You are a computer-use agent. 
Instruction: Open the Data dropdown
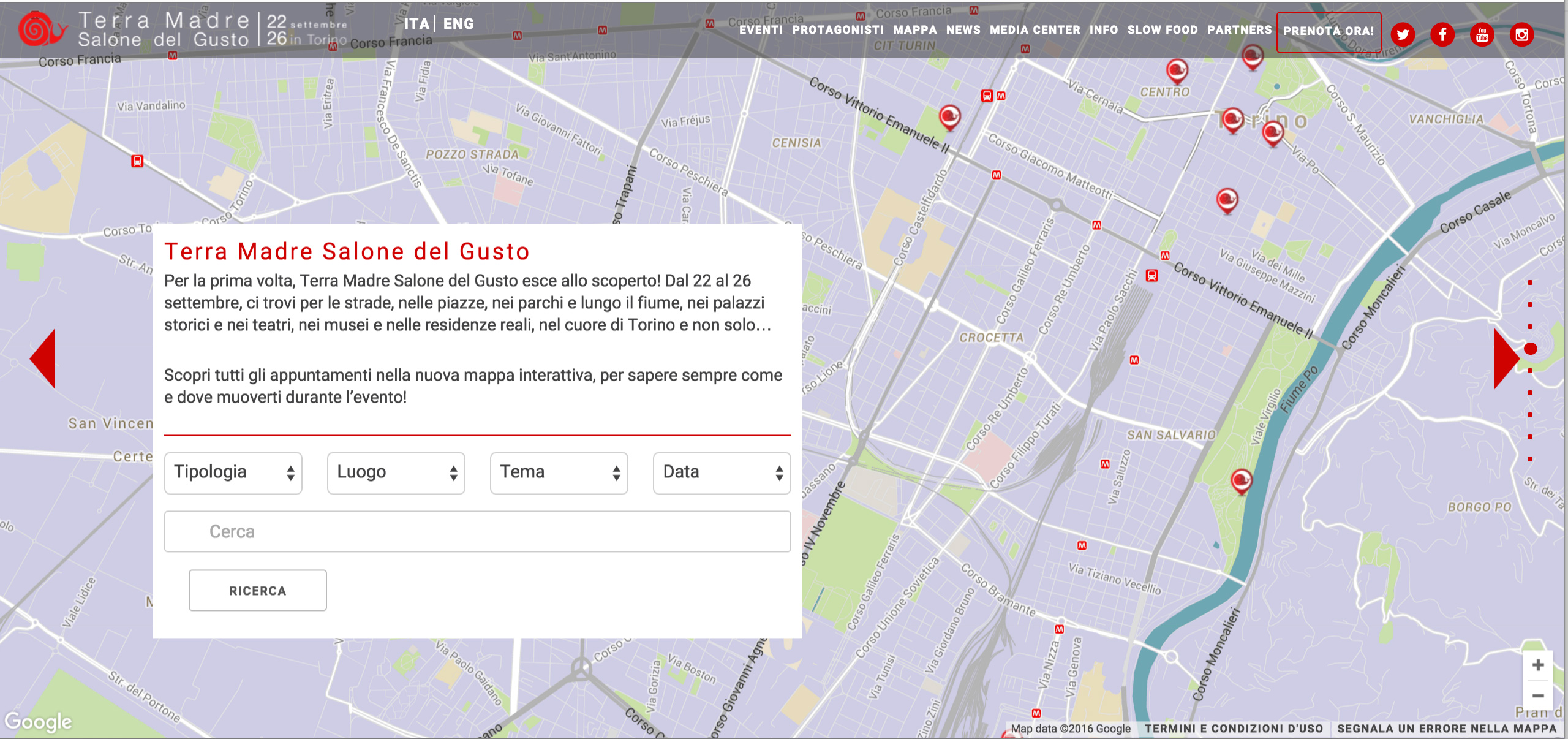pos(722,472)
